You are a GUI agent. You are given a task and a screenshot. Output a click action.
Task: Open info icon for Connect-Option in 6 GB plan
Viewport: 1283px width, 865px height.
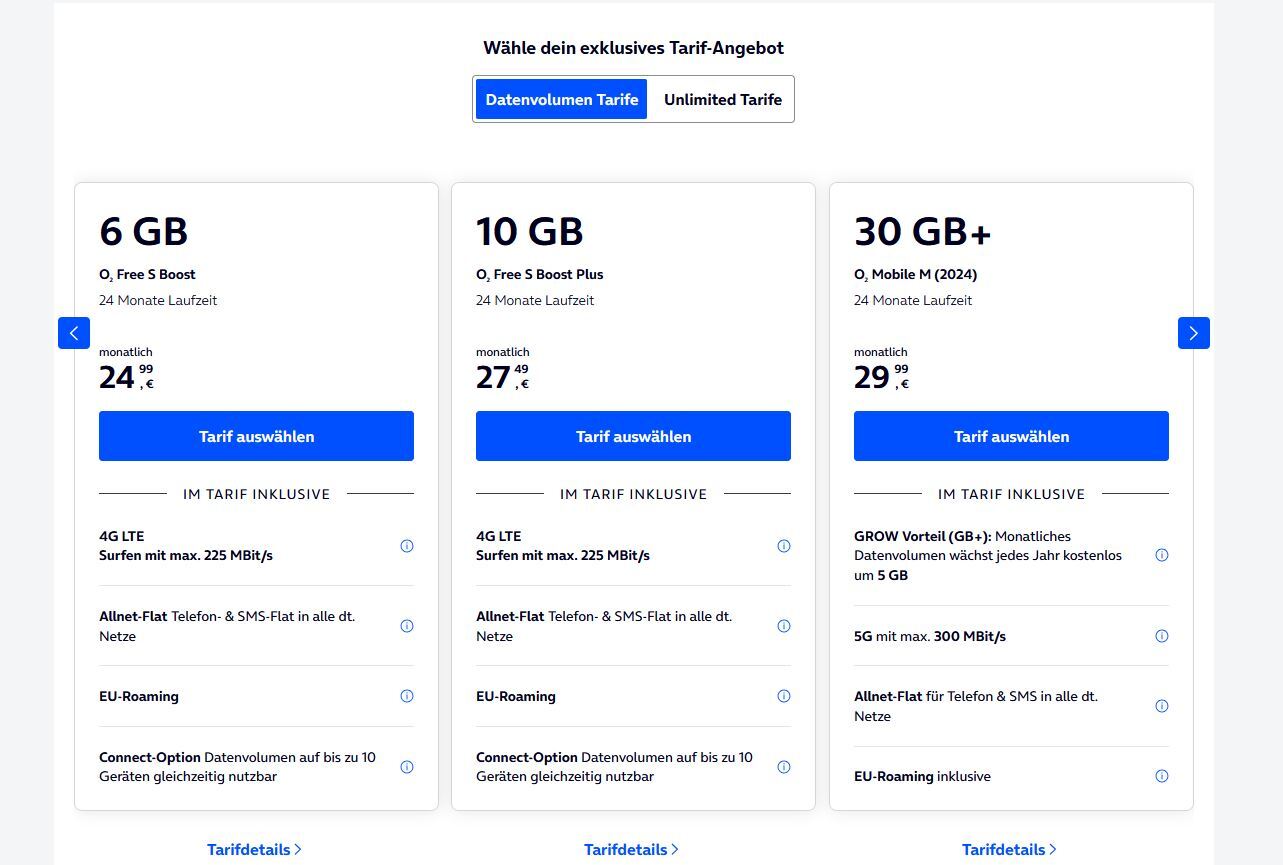(407, 767)
